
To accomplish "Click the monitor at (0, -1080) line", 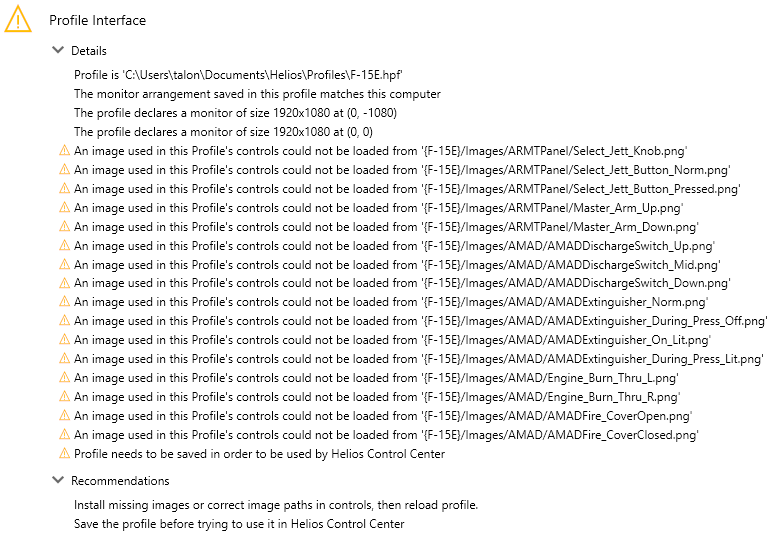I will (236, 113).
